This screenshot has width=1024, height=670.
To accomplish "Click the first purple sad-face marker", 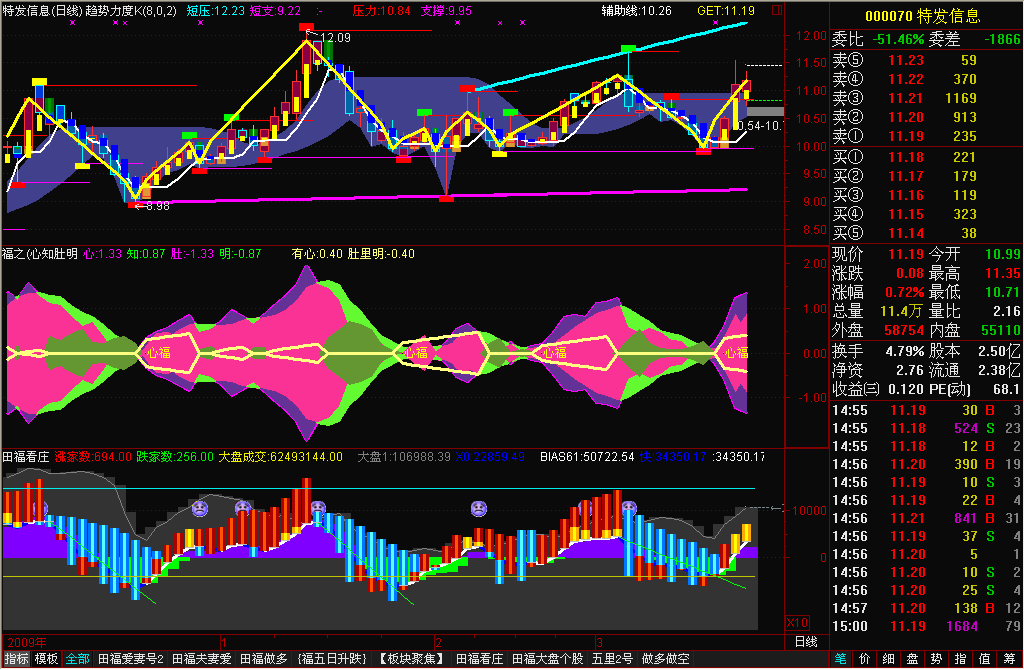I will pyautogui.click(x=200, y=508).
